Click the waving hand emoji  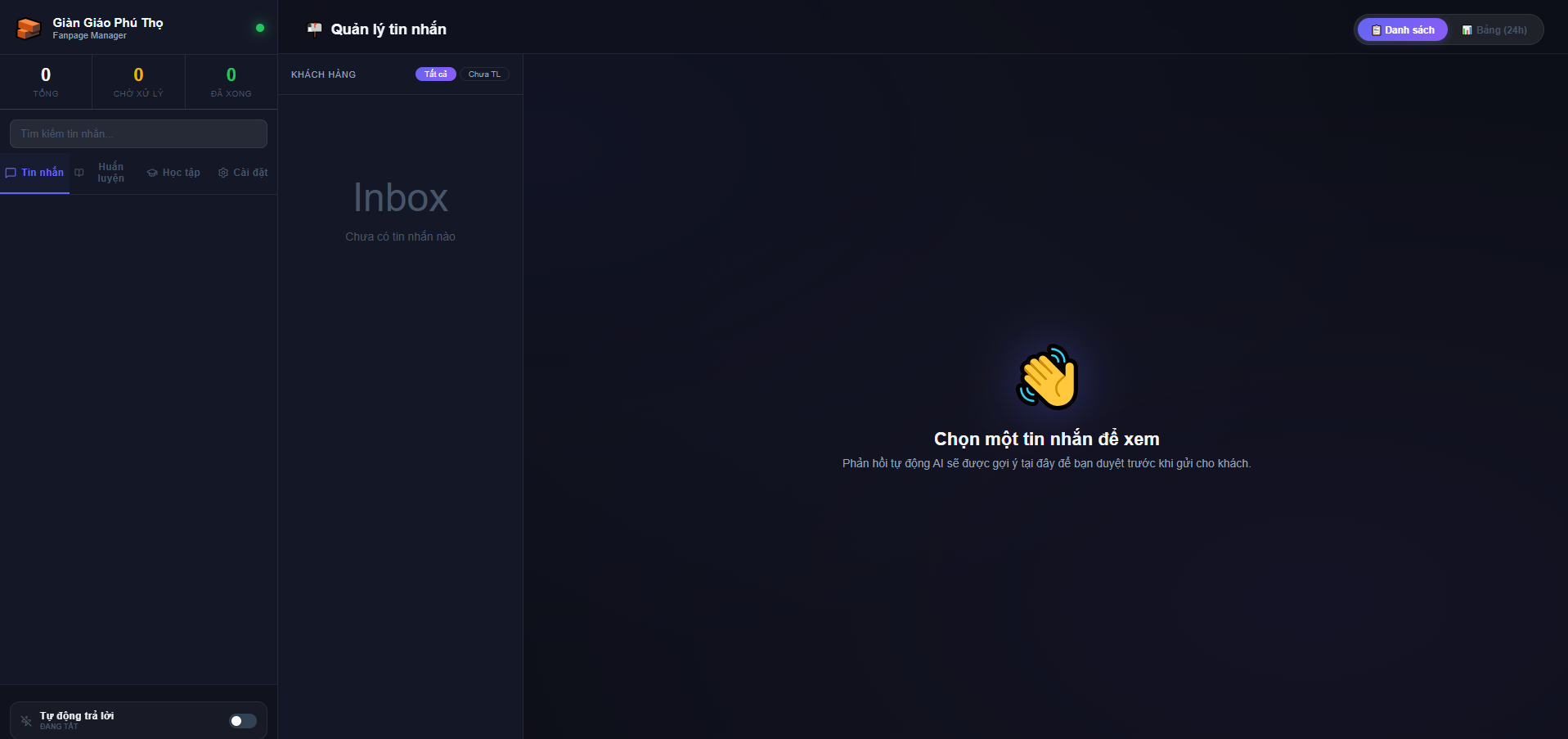point(1047,377)
